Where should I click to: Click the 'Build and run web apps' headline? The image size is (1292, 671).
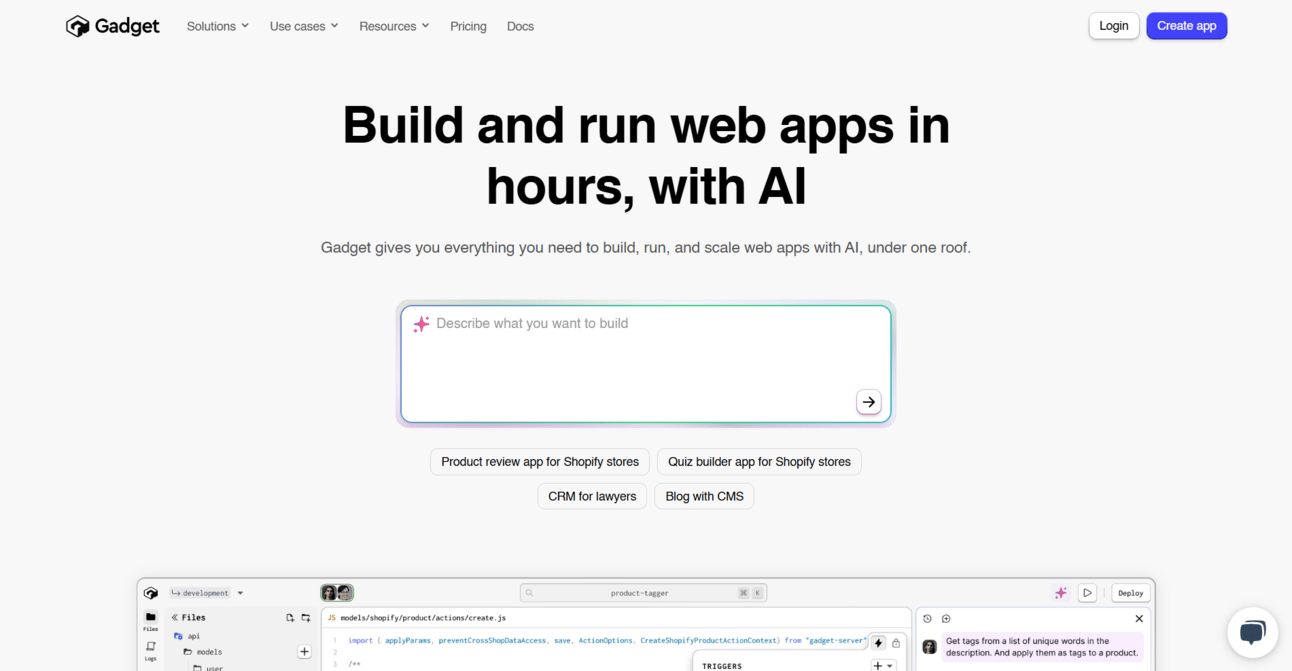(646, 155)
